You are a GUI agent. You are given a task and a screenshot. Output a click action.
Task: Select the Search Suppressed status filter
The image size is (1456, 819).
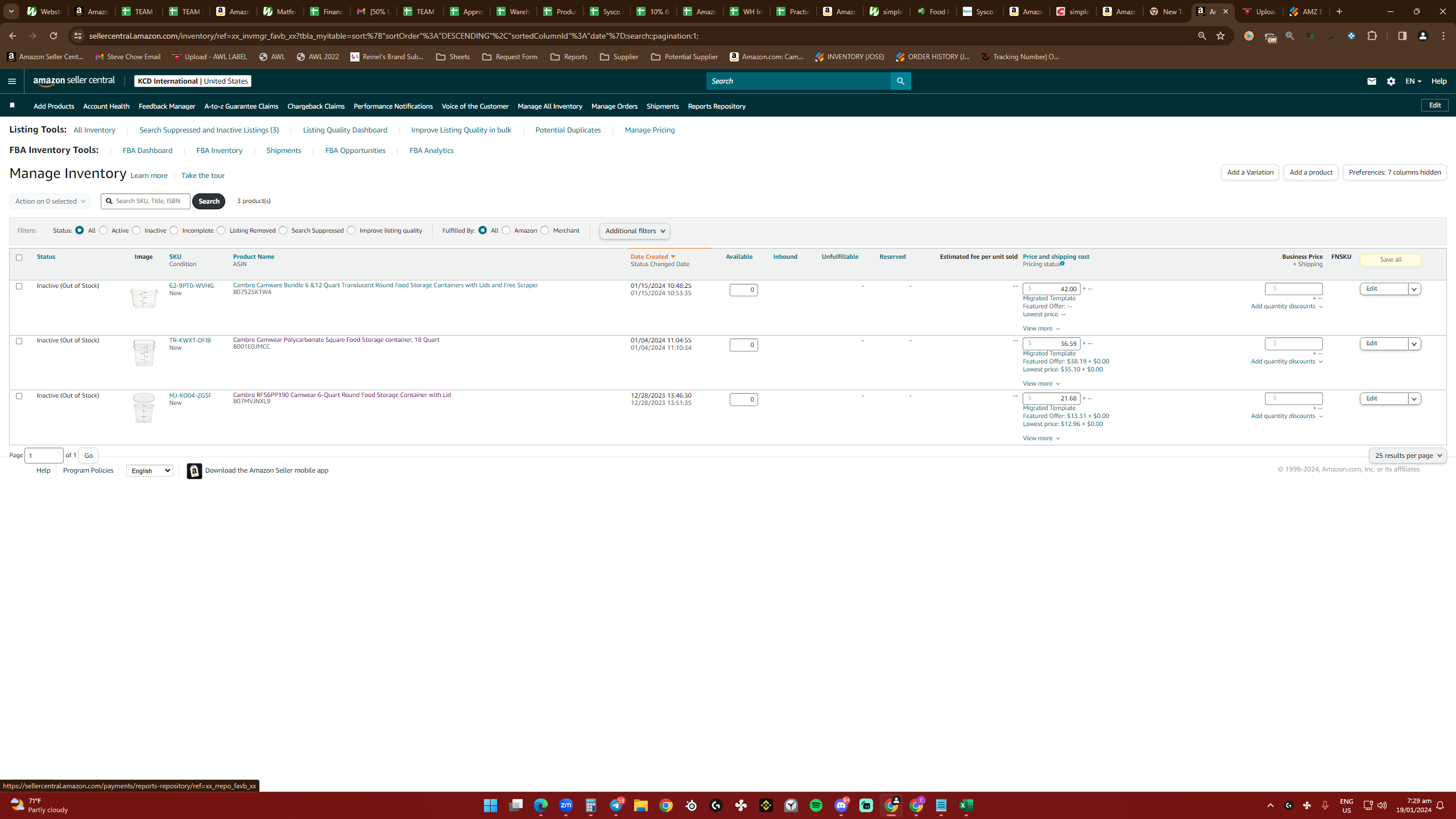pyautogui.click(x=283, y=230)
